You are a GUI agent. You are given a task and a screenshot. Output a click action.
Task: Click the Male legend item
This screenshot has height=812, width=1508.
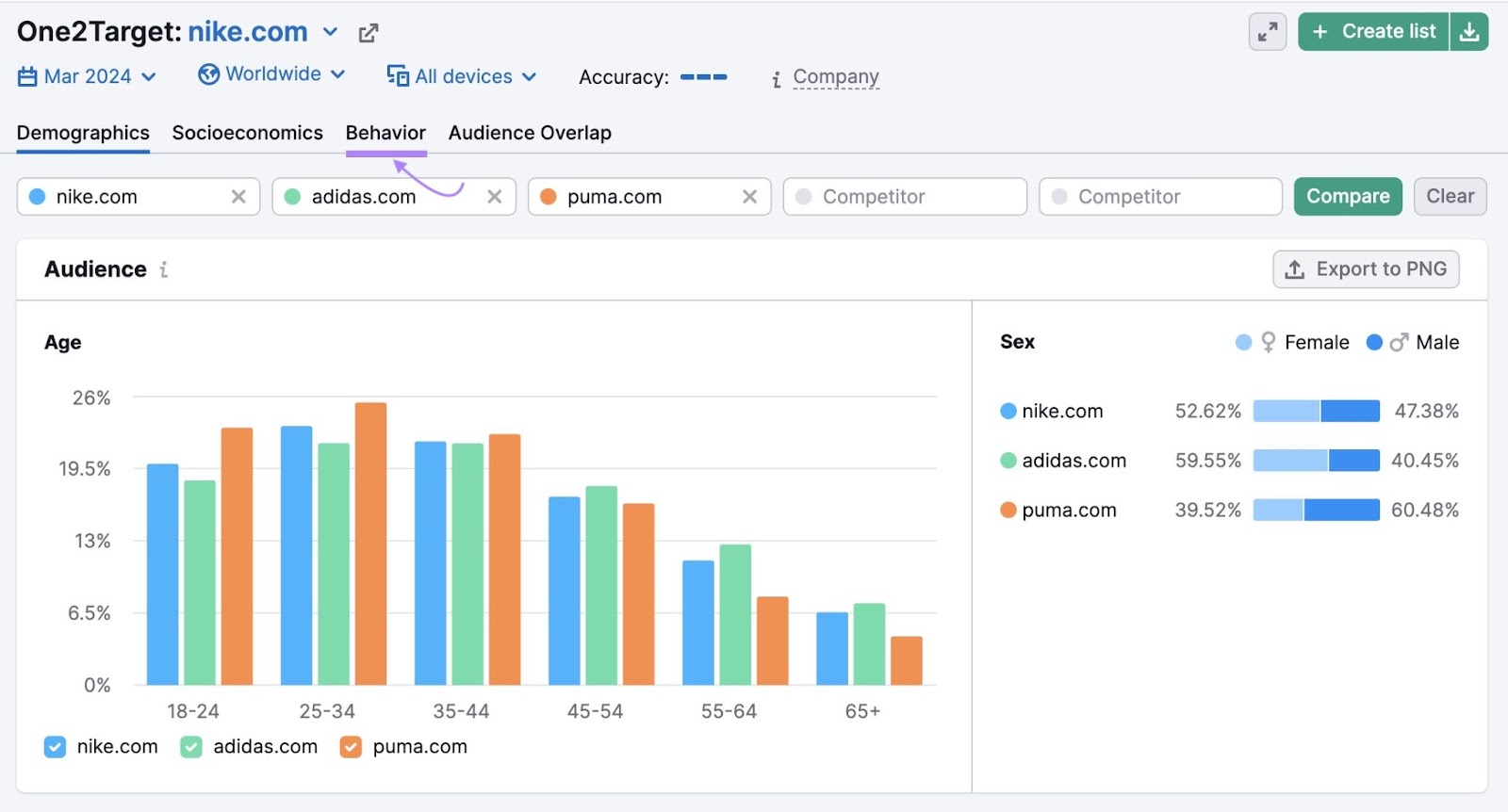1413,343
